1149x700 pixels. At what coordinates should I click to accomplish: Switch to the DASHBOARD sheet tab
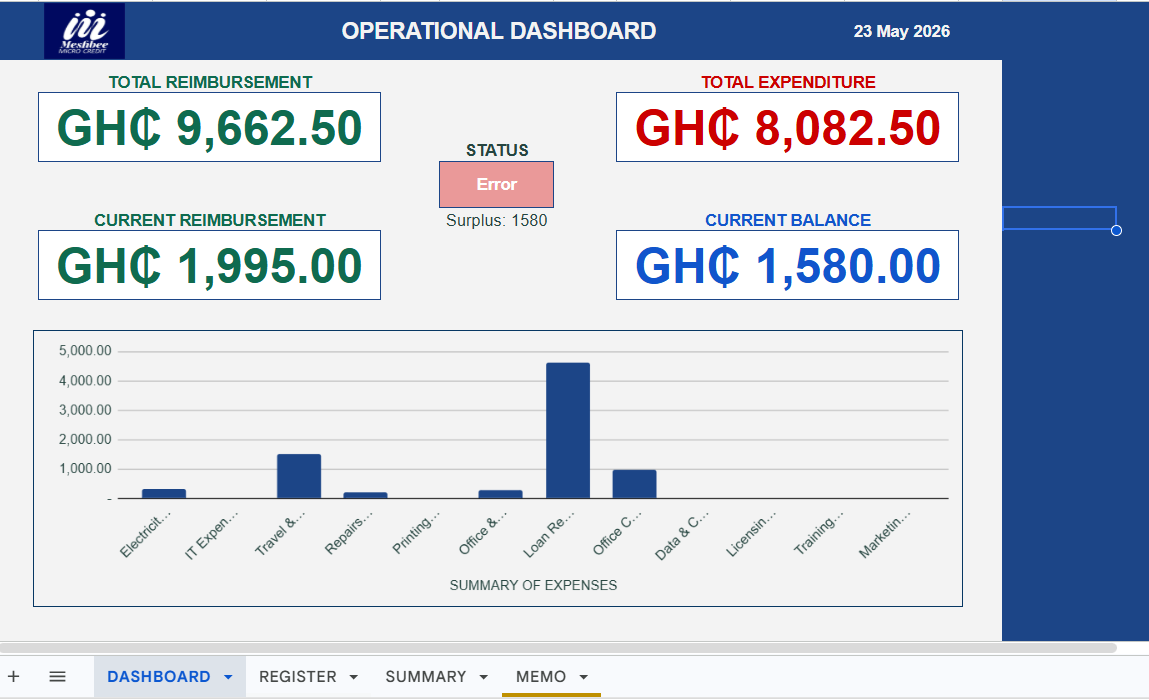158,677
